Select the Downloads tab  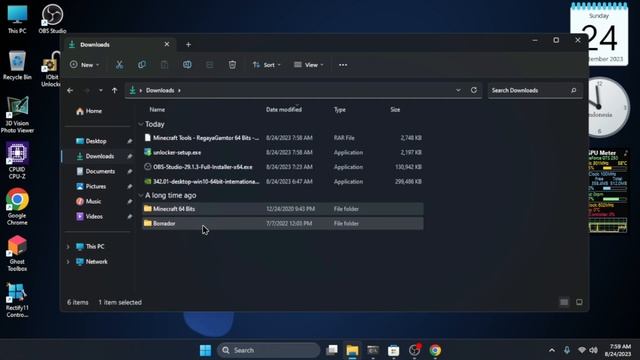(118, 44)
